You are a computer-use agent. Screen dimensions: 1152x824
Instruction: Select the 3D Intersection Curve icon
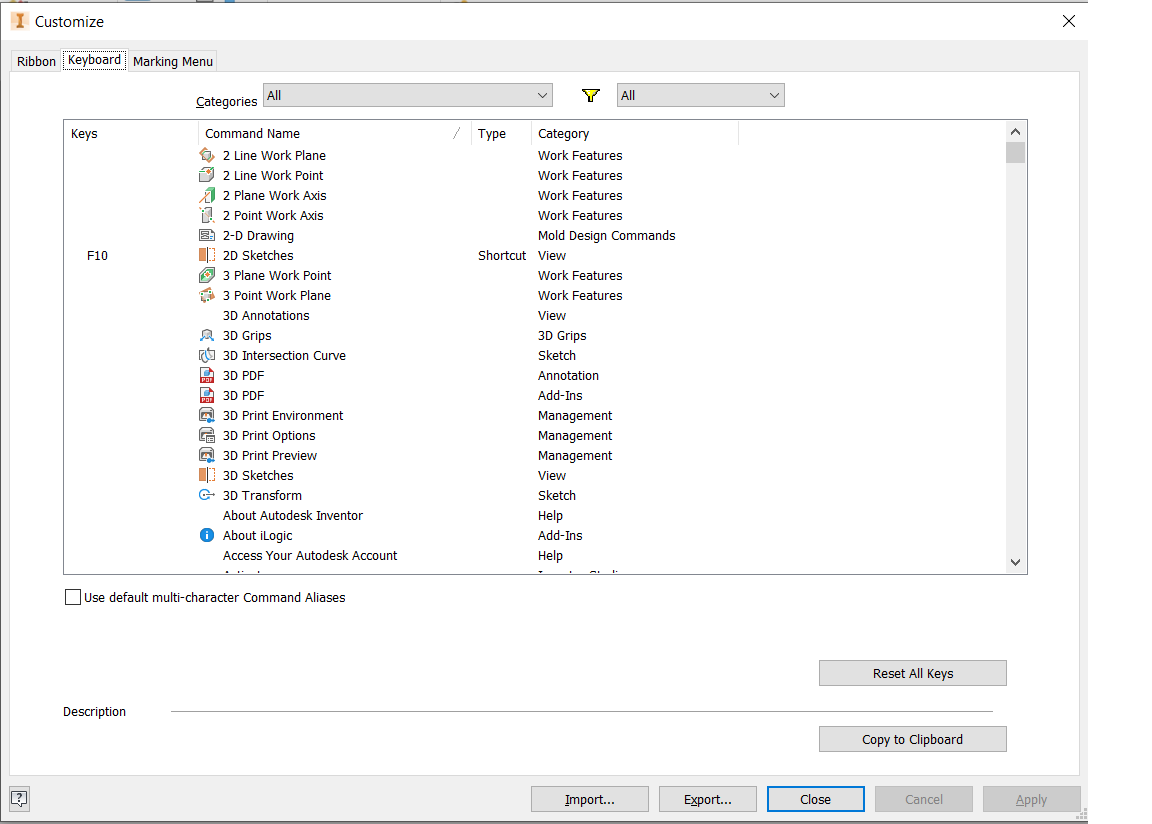tap(207, 355)
